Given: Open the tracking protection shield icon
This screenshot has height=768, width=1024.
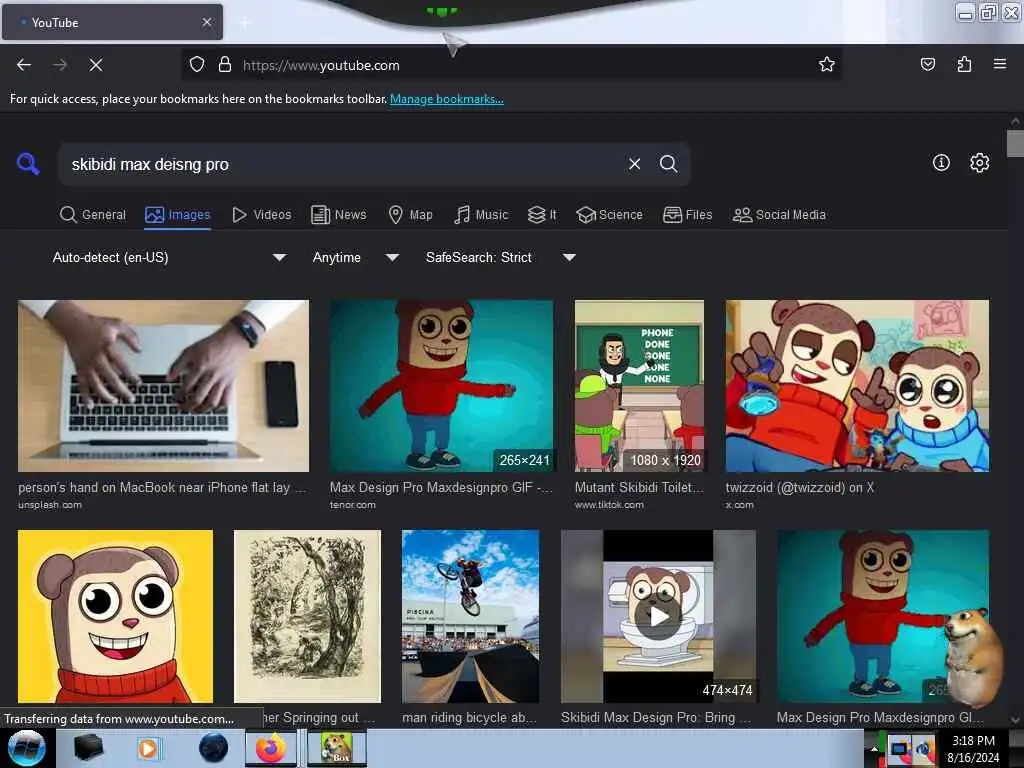Looking at the screenshot, I should 197,65.
